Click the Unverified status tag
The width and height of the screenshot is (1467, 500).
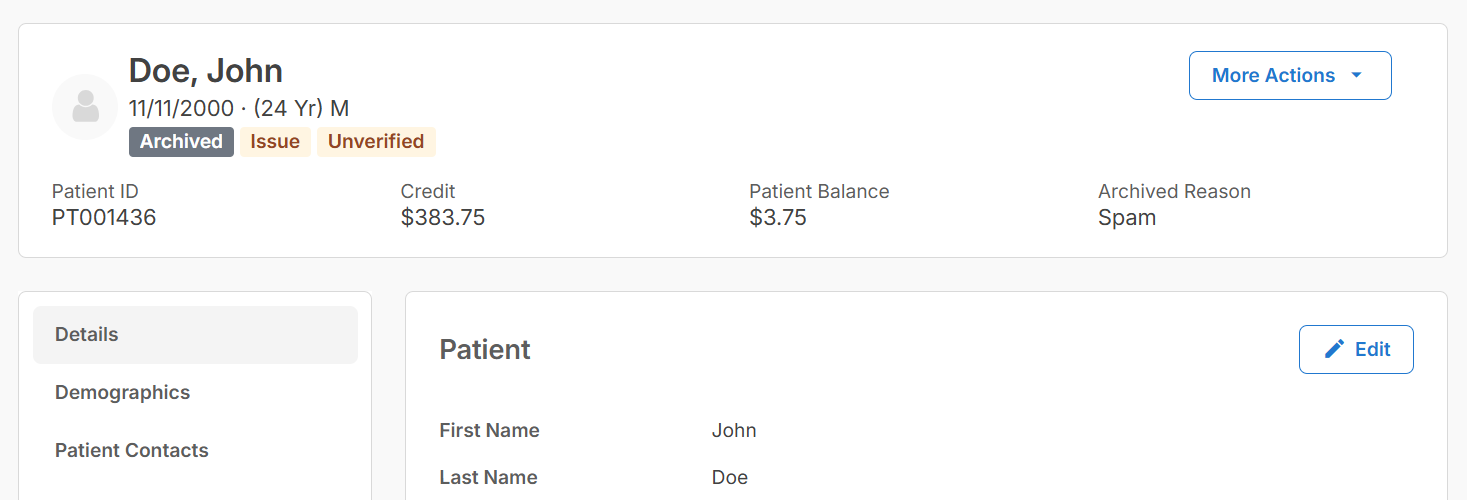pyautogui.click(x=376, y=142)
